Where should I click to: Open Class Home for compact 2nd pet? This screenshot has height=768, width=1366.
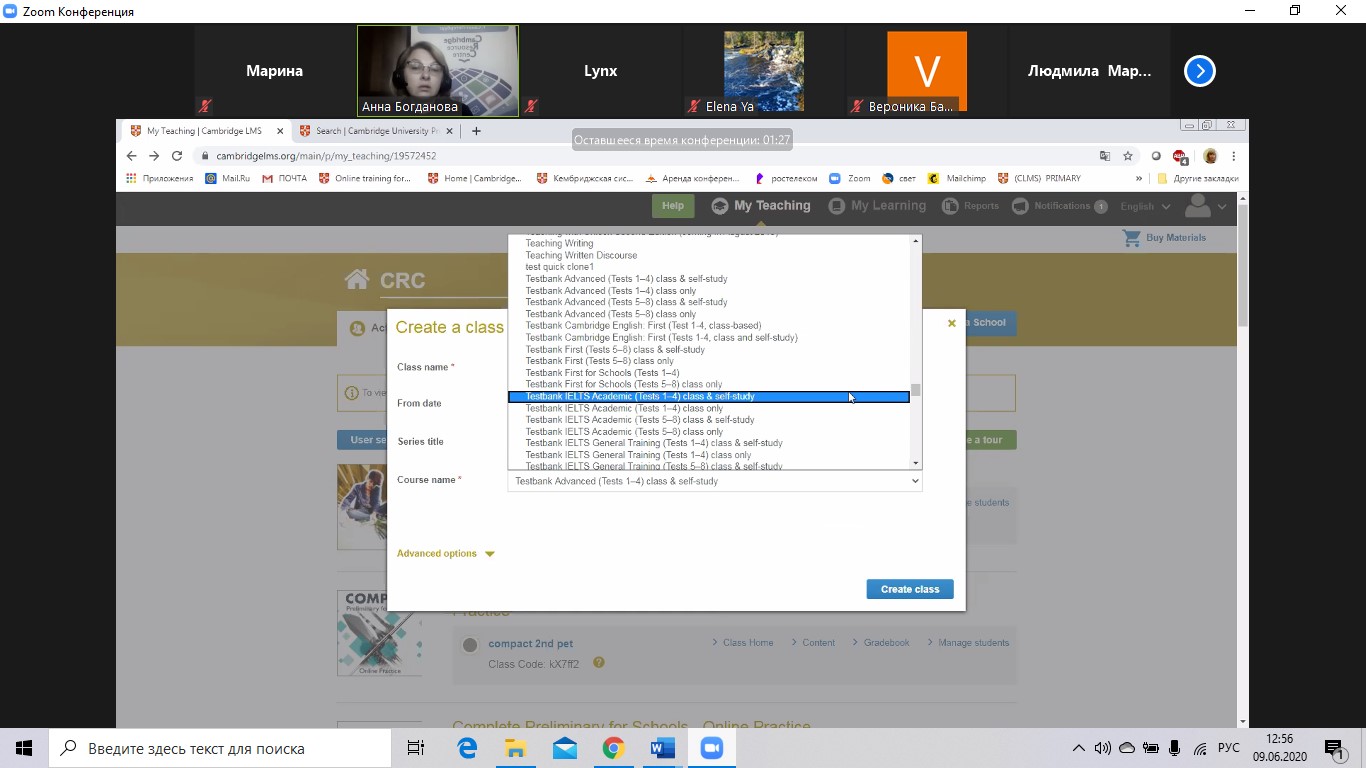(743, 643)
